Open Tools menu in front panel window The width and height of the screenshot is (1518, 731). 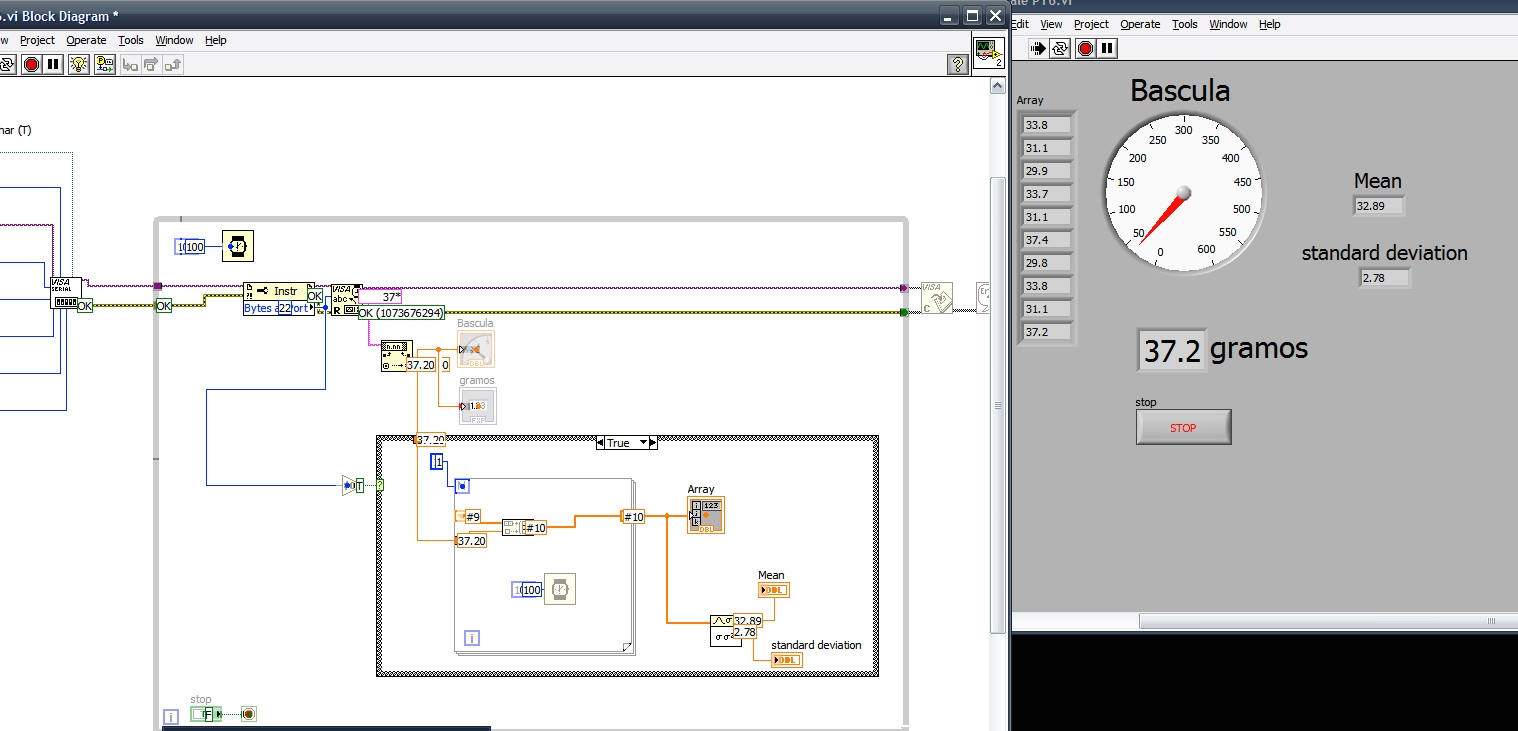pyautogui.click(x=1185, y=24)
